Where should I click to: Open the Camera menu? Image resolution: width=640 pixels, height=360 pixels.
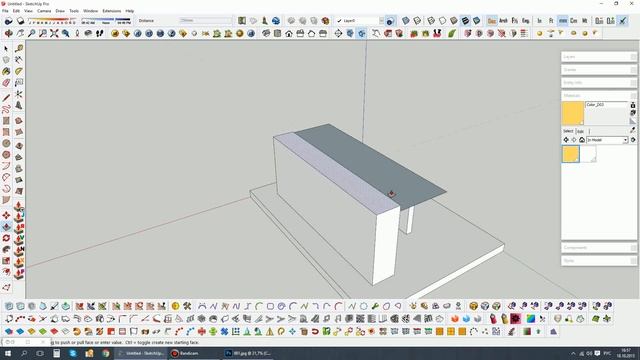point(44,11)
